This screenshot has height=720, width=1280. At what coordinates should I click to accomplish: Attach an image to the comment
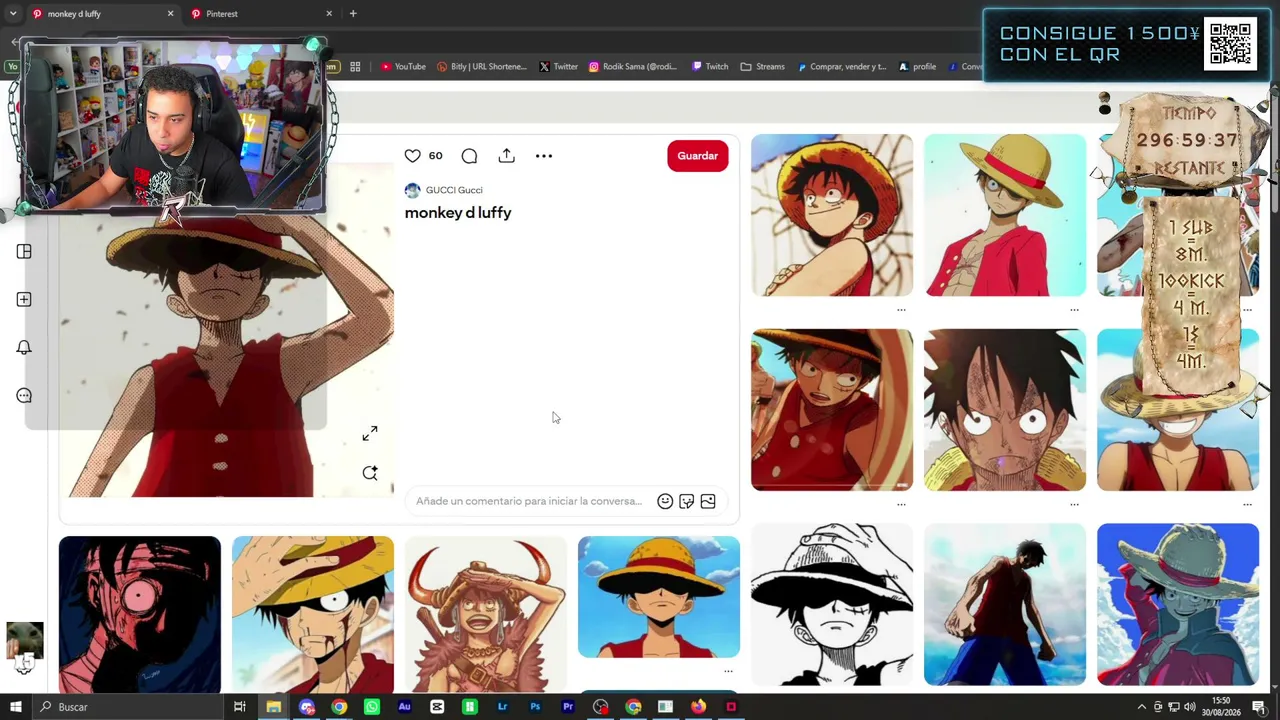708,501
